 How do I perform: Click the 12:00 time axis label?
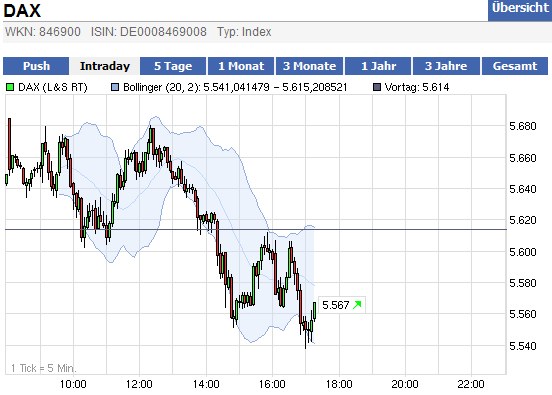pos(139,384)
